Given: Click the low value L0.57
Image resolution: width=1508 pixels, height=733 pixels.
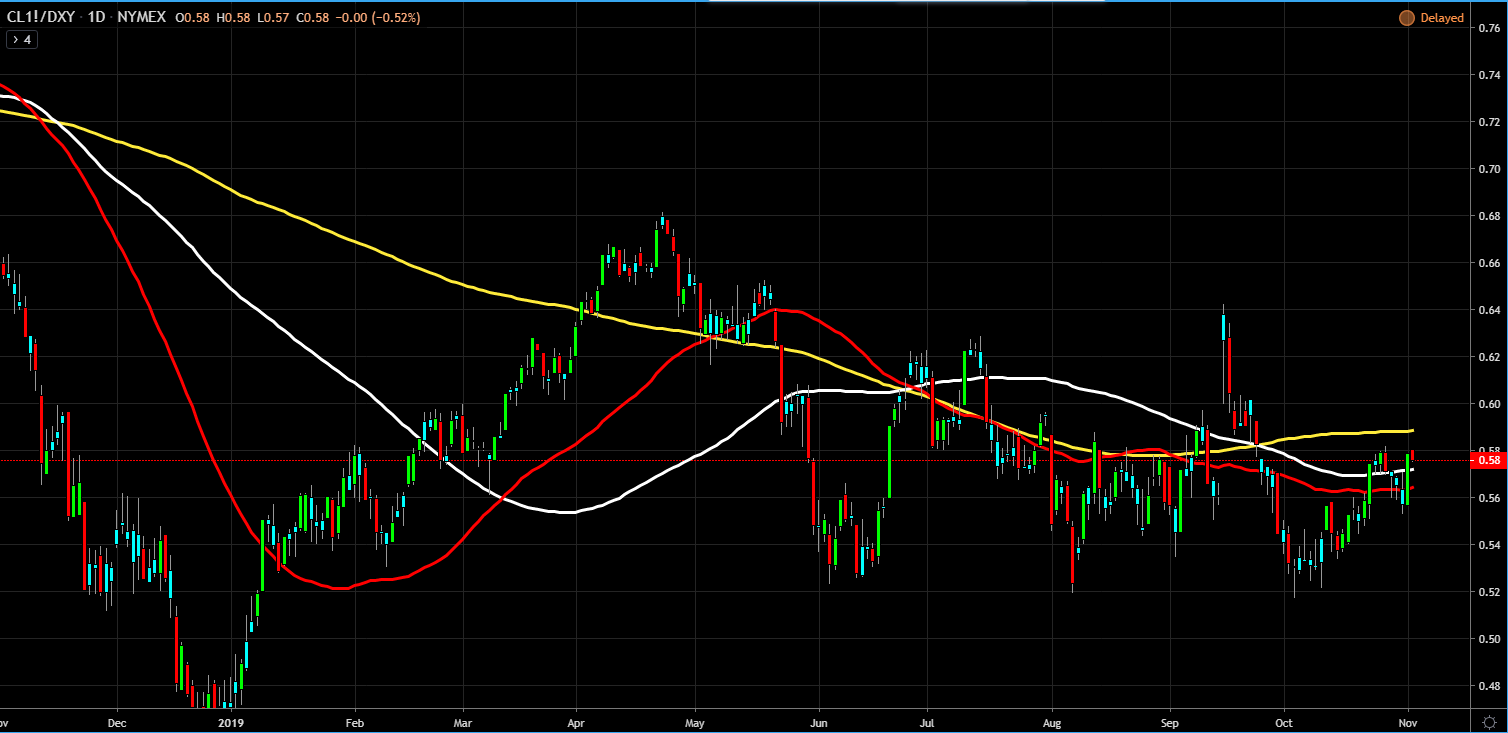Looking at the screenshot, I should point(273,18).
